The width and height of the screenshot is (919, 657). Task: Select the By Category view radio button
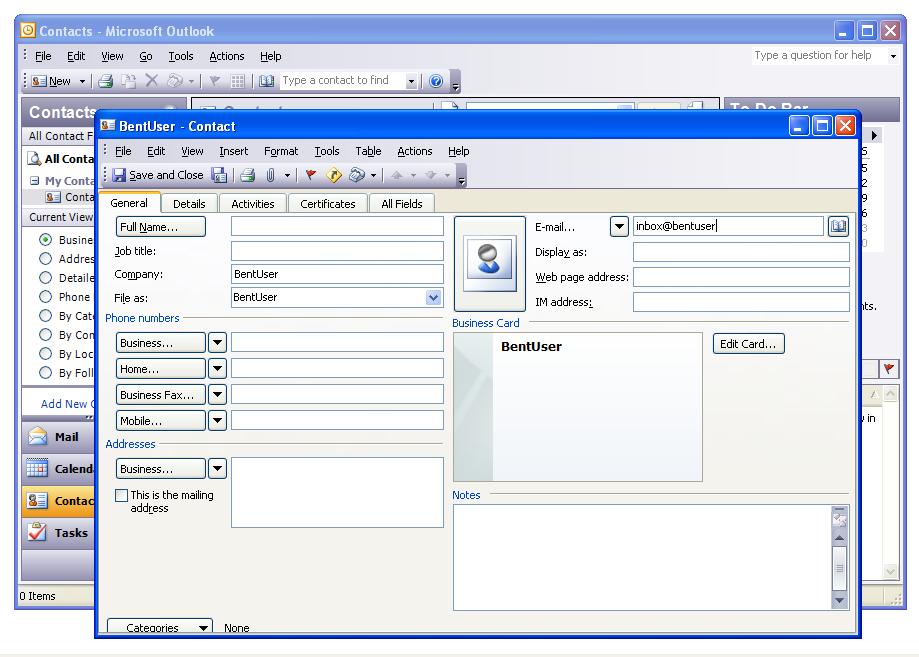tap(45, 316)
